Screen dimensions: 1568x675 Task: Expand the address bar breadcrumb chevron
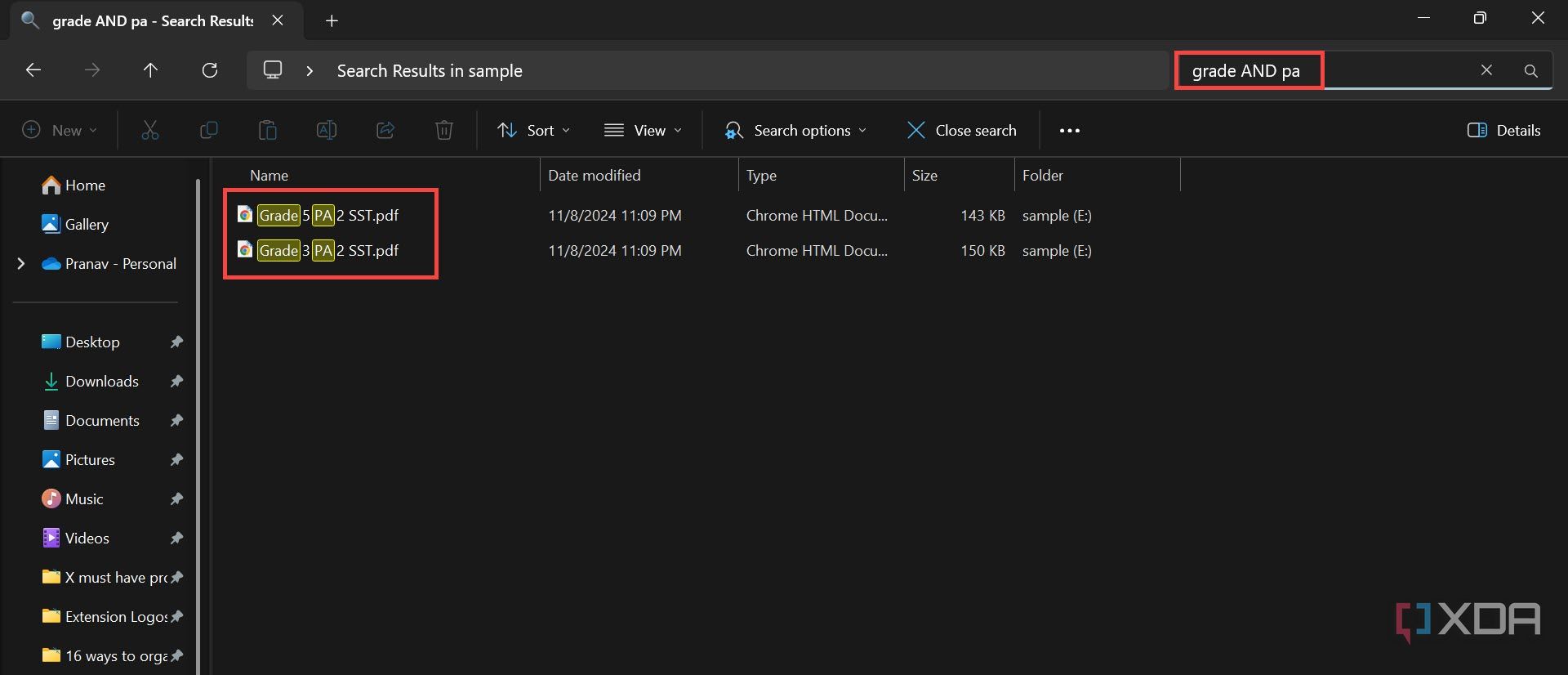pos(310,71)
